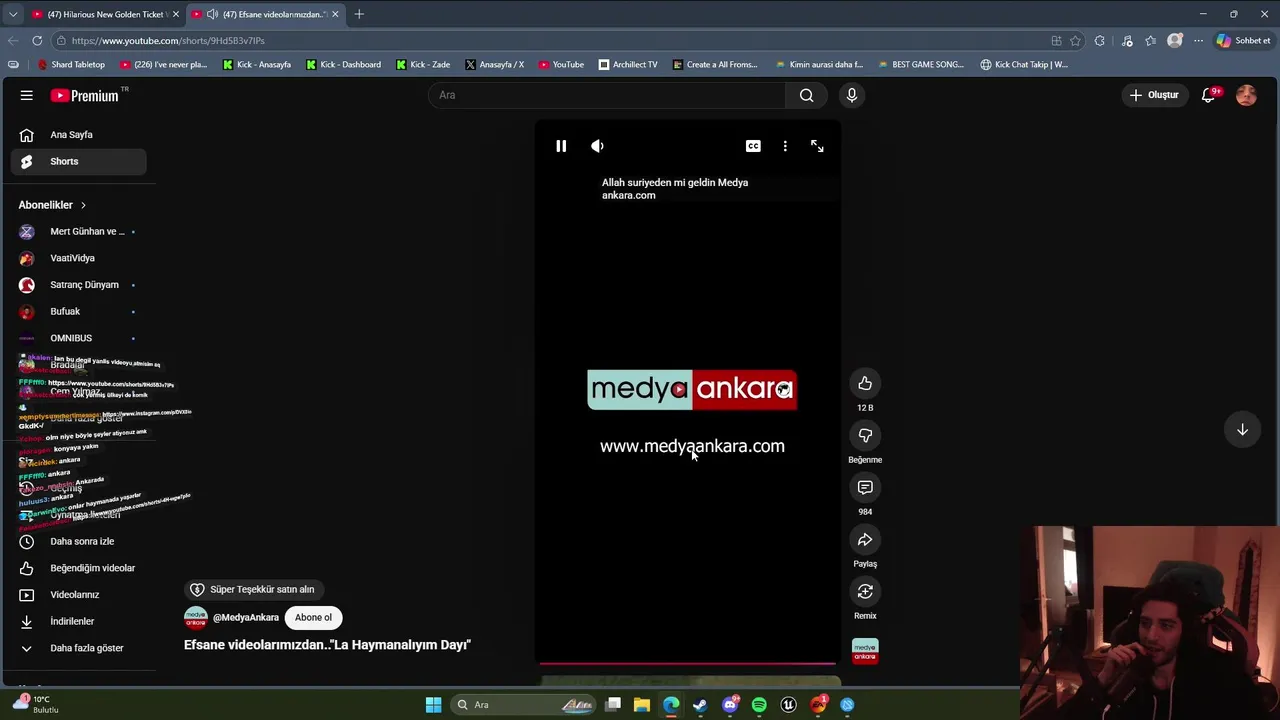Open the notifications bell
1280x720 pixels.
coord(1208,95)
